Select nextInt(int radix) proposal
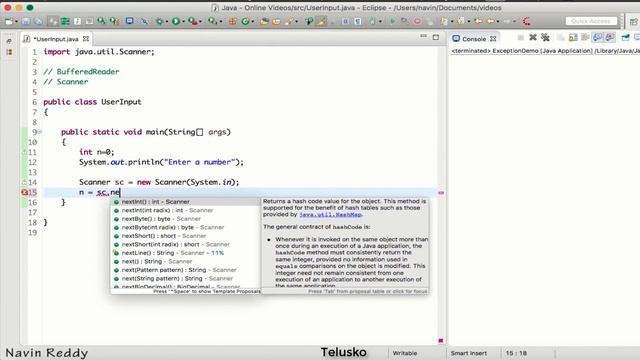The width and height of the screenshot is (640, 360). click(x=185, y=210)
